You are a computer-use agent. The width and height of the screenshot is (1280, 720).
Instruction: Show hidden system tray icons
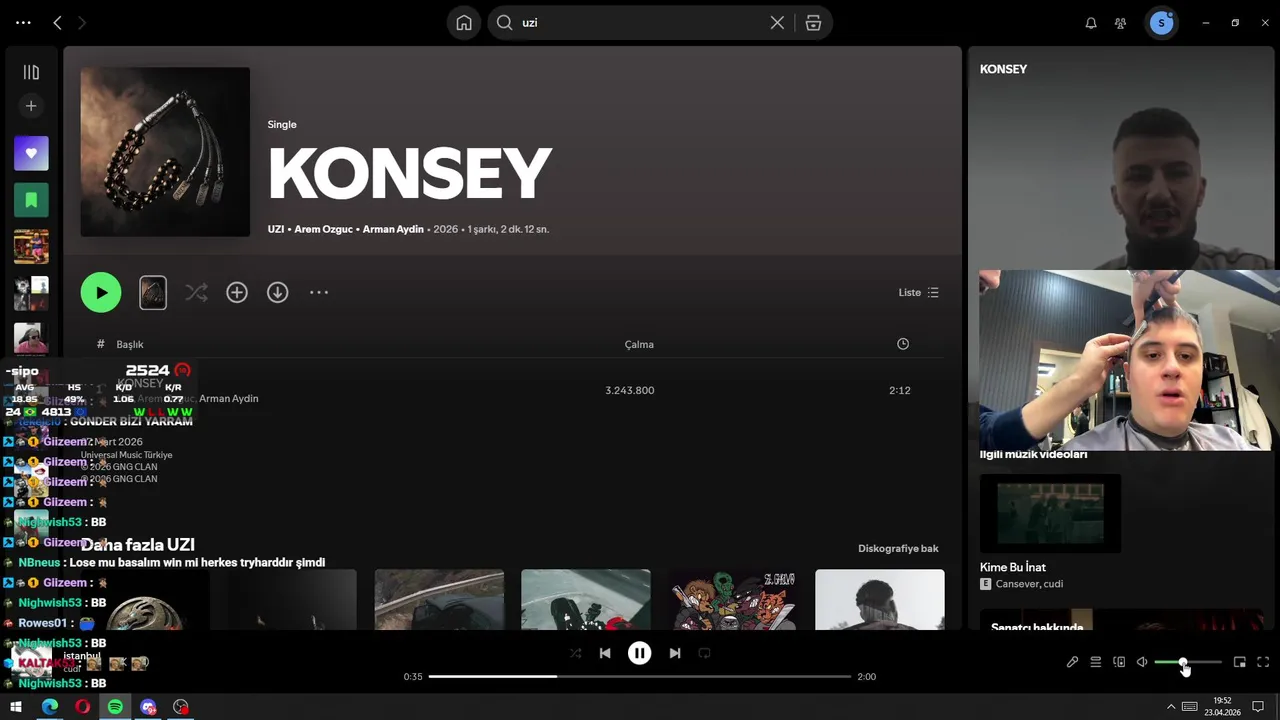click(1171, 707)
